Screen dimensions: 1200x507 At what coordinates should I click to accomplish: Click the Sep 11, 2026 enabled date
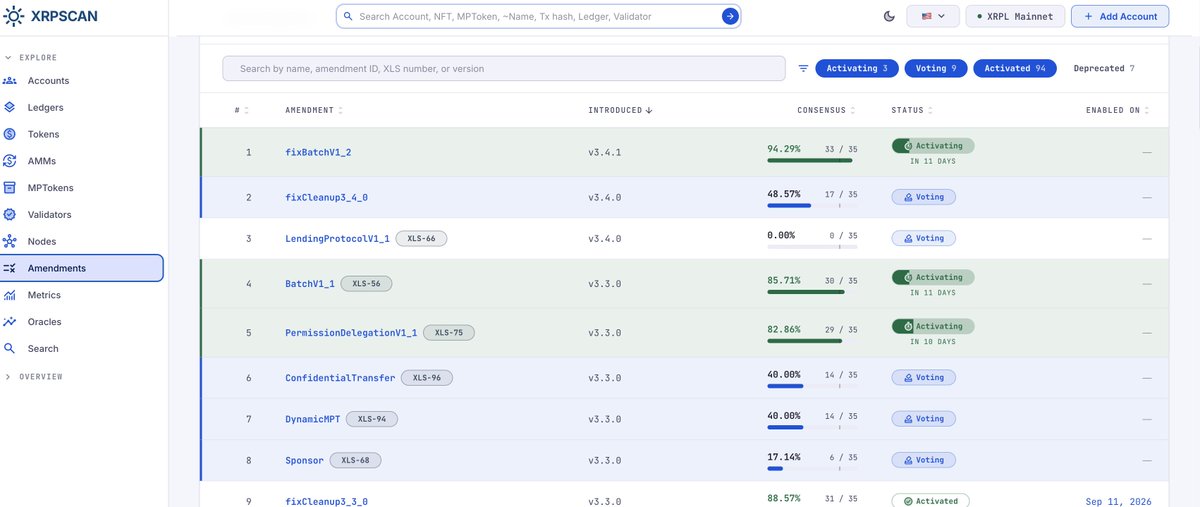tap(1118, 501)
